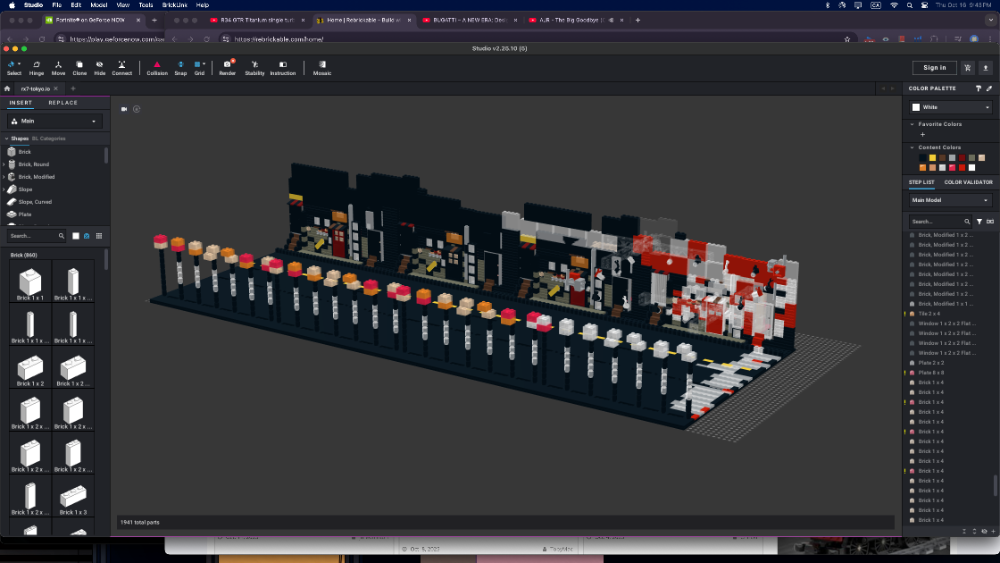Open the BUGATTI browser tab behind Studio
Image resolution: width=1000 pixels, height=563 pixels.
(x=469, y=20)
